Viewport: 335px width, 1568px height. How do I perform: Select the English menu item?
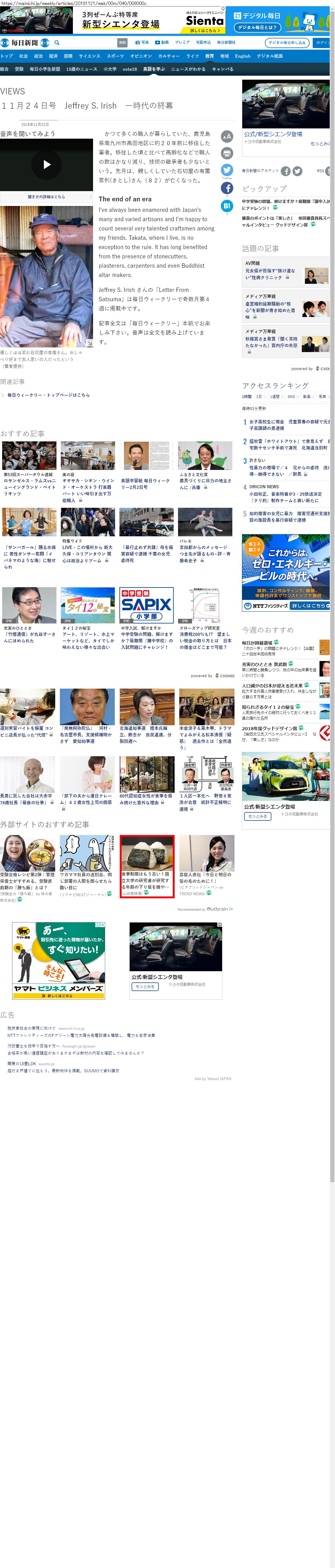coord(243,56)
